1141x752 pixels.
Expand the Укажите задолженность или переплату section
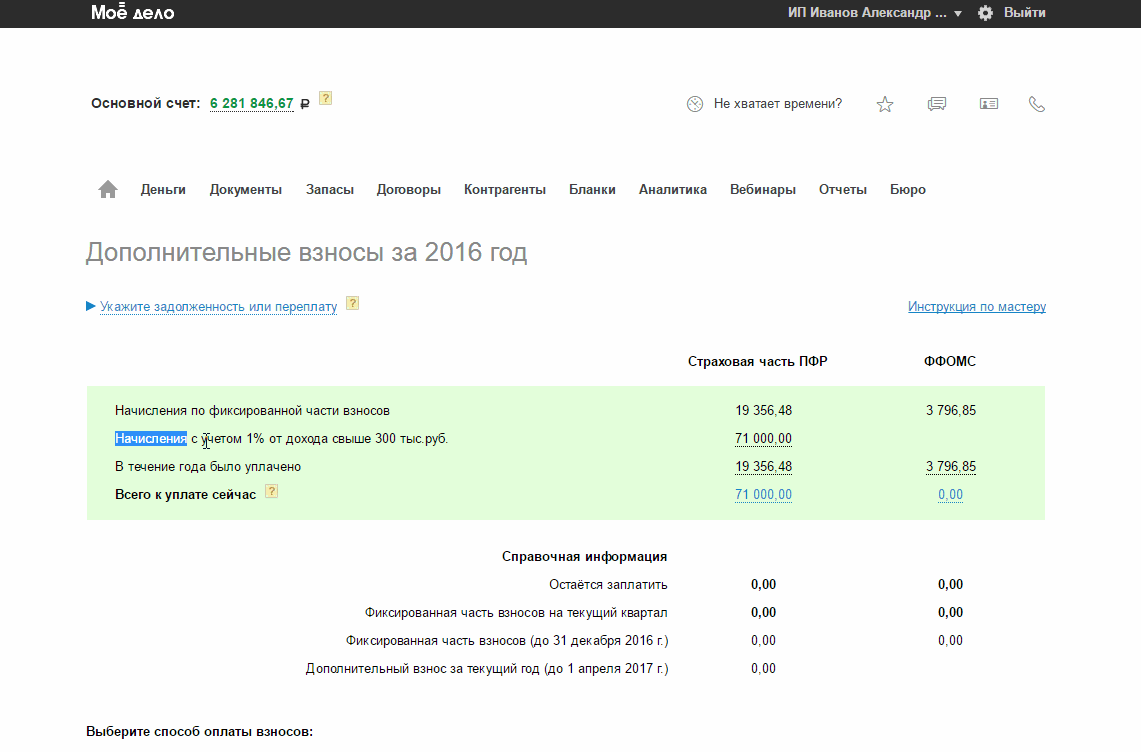click(218, 307)
